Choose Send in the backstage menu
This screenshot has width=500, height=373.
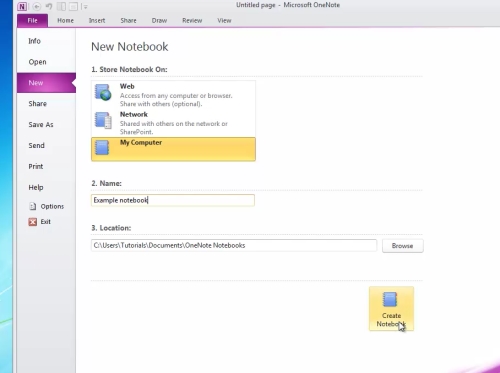click(x=46, y=146)
